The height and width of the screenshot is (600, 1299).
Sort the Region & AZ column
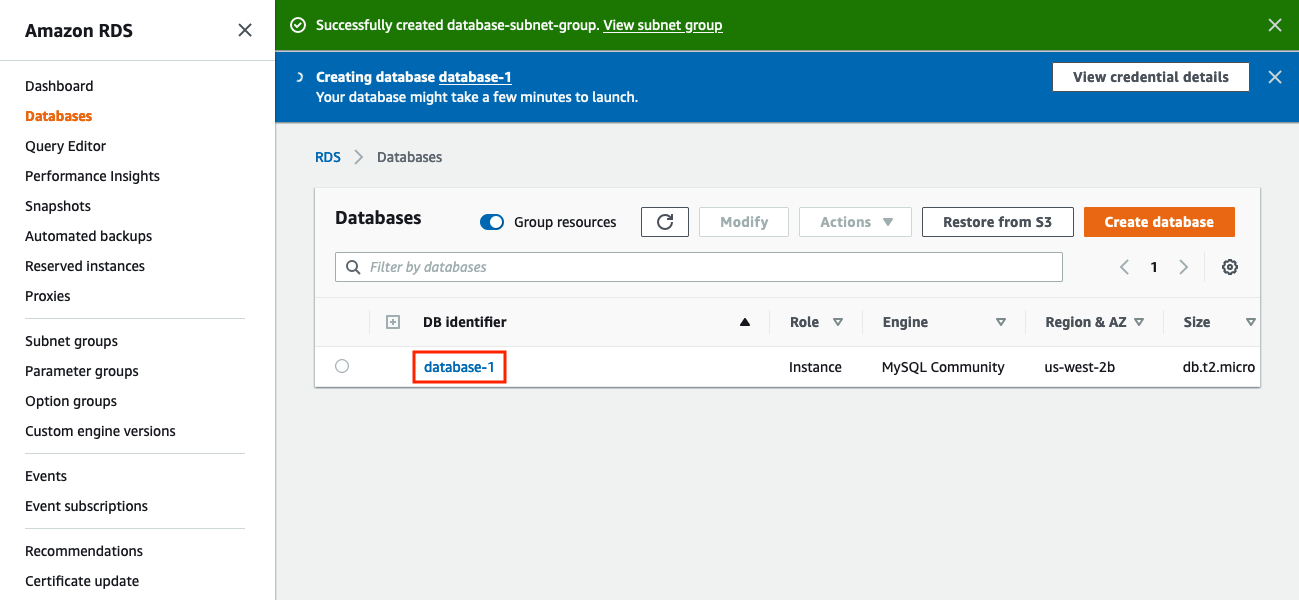click(x=1139, y=322)
